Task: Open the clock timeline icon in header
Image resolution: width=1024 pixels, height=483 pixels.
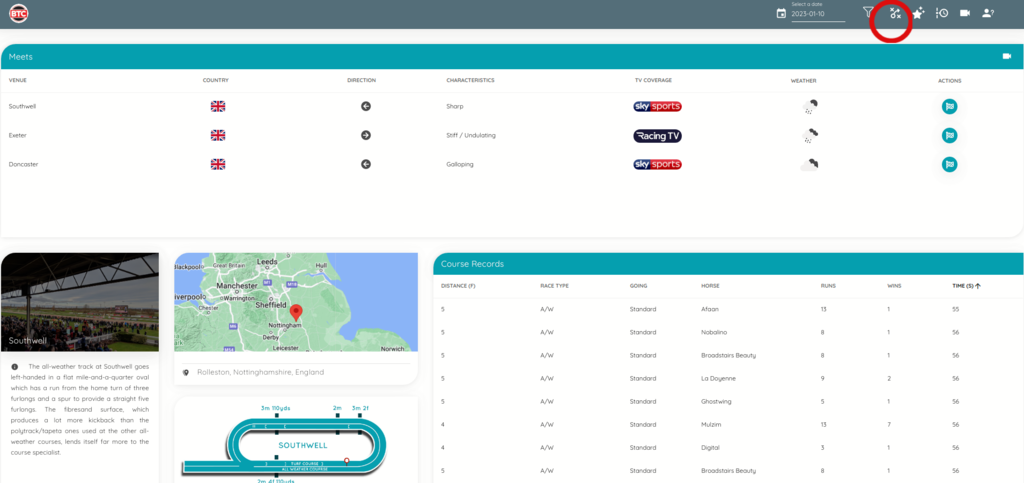Action: [x=942, y=13]
